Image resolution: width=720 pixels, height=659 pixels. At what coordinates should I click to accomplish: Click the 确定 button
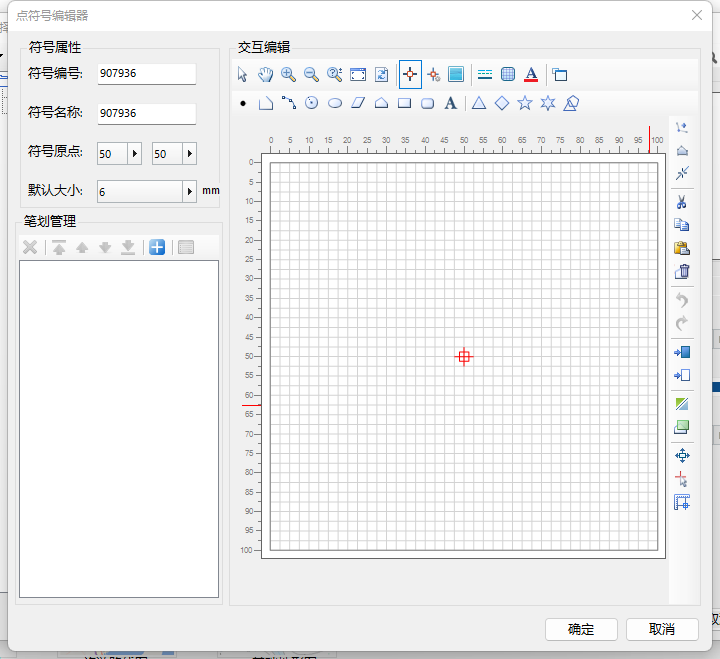tap(581, 629)
